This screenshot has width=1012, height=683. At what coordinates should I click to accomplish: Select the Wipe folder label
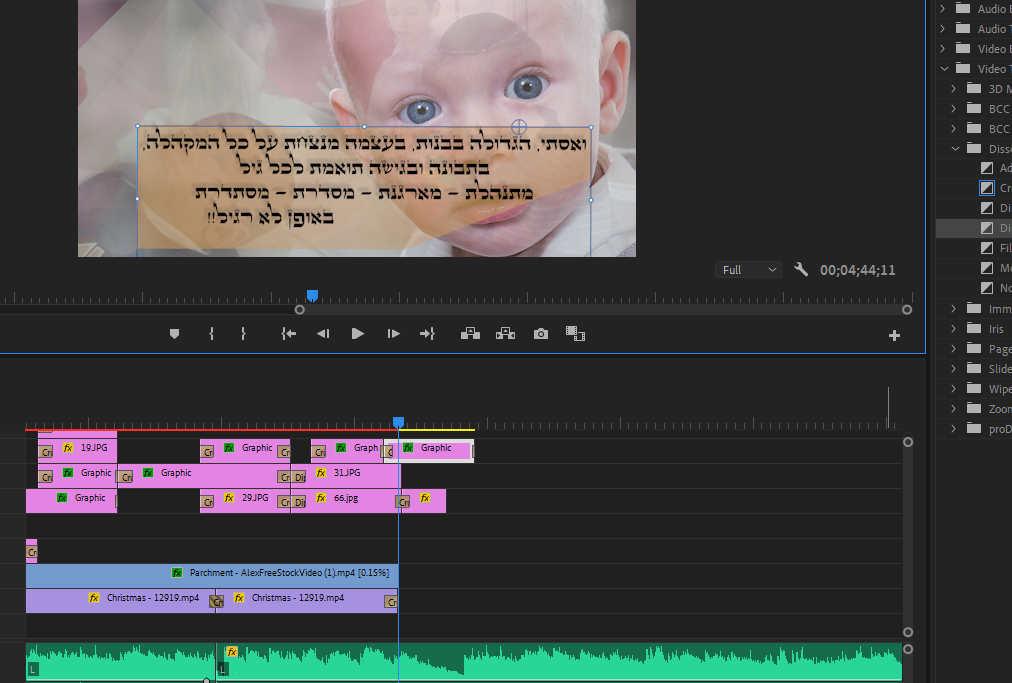(x=1000, y=389)
